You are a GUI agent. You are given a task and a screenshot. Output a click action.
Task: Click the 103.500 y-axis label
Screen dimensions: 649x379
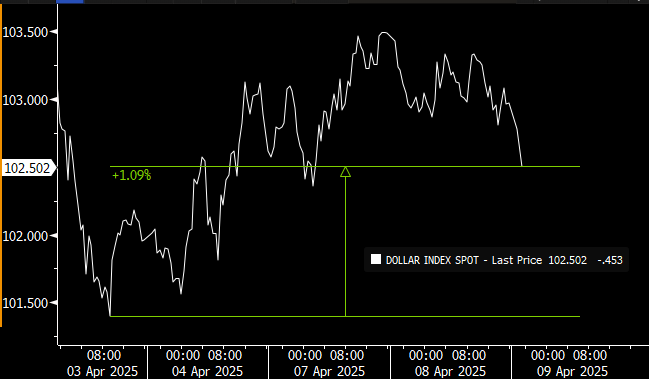point(25,32)
